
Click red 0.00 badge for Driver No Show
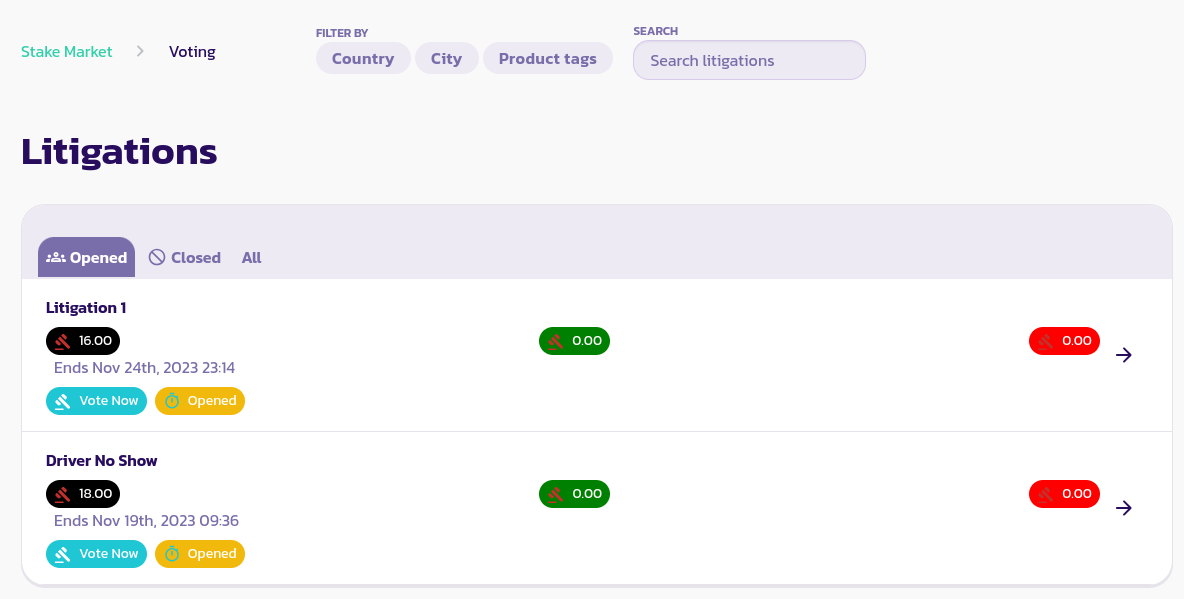click(1064, 494)
